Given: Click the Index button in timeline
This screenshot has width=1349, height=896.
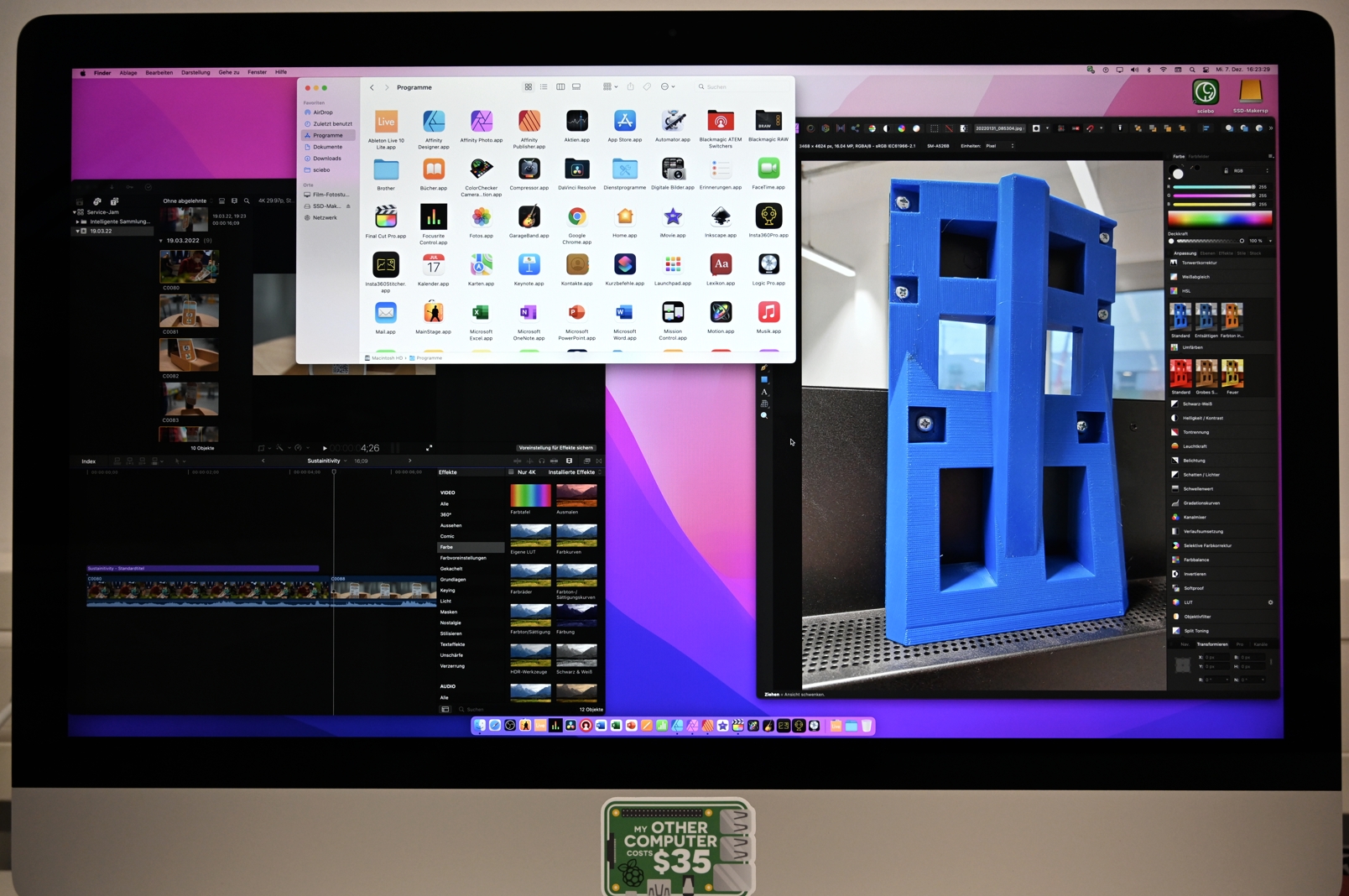Looking at the screenshot, I should coord(89,461).
